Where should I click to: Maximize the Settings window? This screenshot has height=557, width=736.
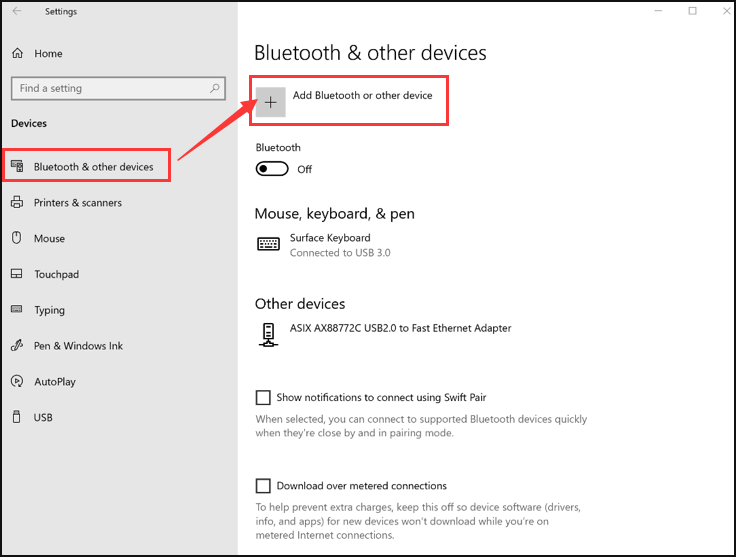[692, 11]
